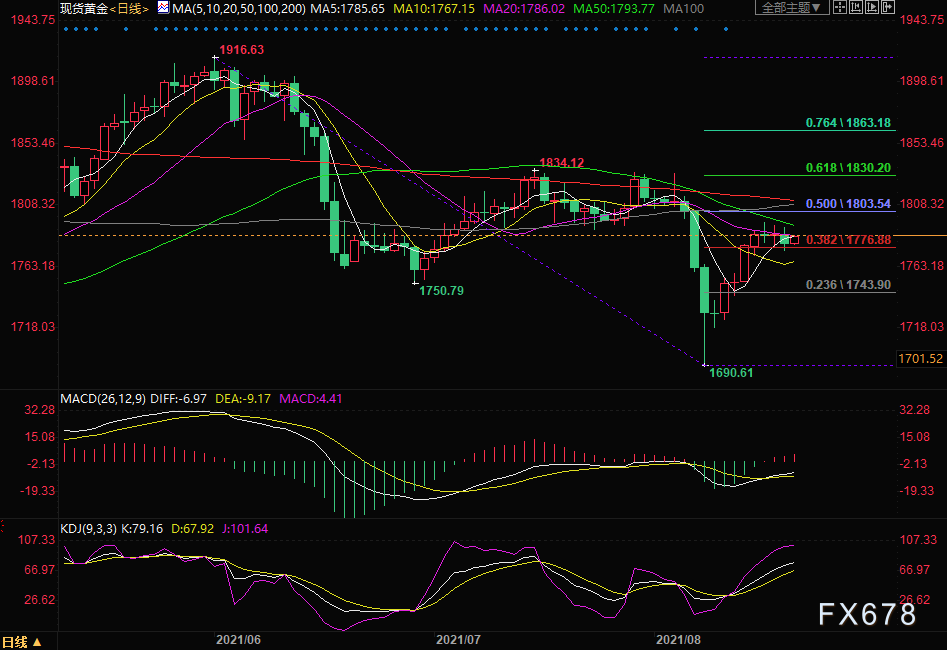947x650 pixels.
Task: Click the MA indicator chart icon
Action: coord(163,8)
